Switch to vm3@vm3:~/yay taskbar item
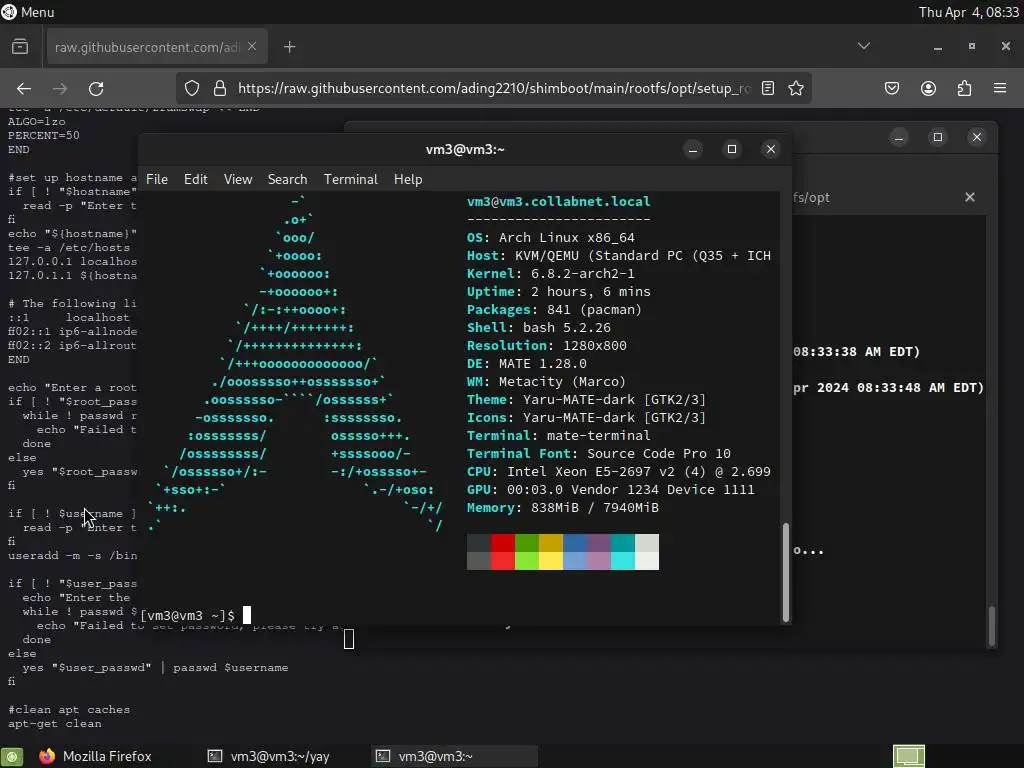This screenshot has width=1024, height=768. pyautogui.click(x=268, y=756)
